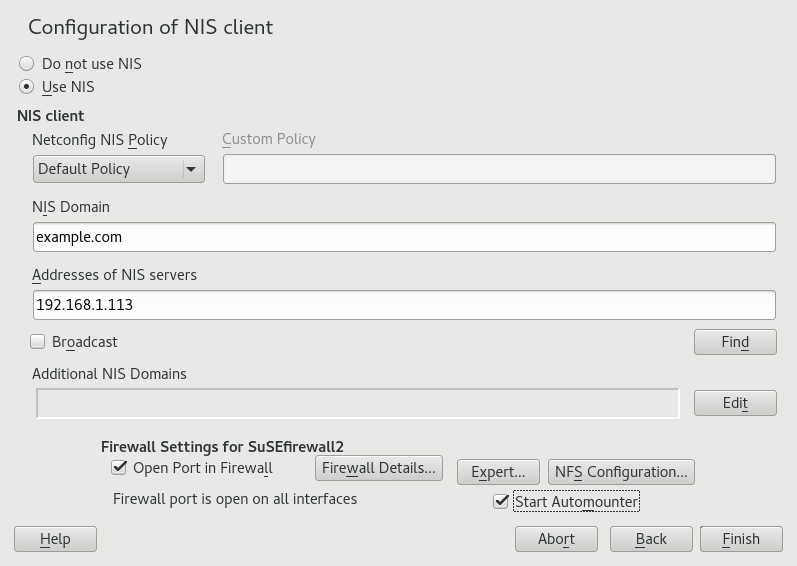The image size is (797, 566).
Task: Click the Expert button
Action: click(x=498, y=472)
